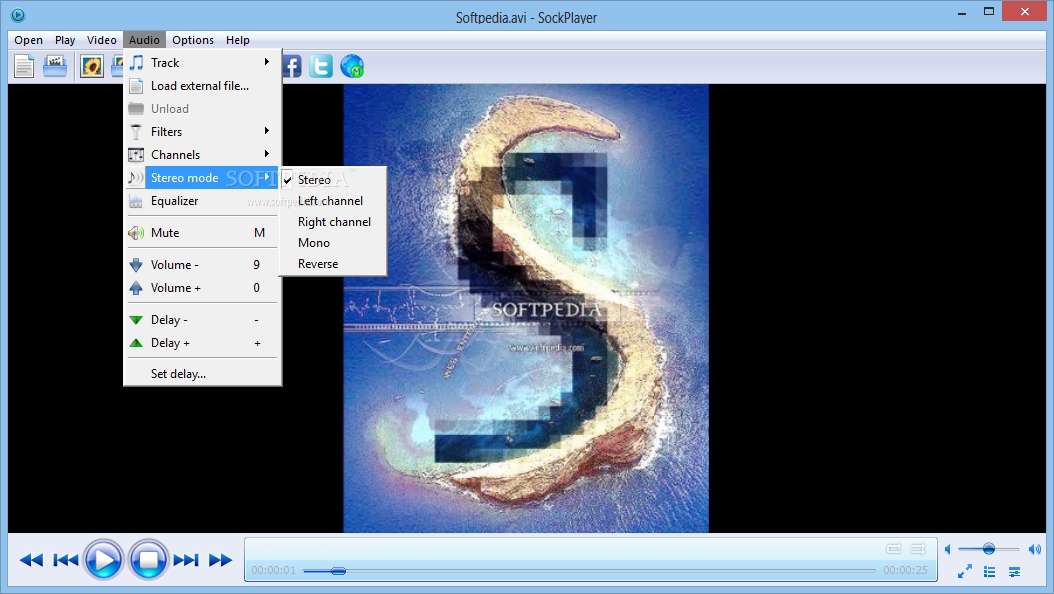Click the total duration 00:00:25
Image resolution: width=1054 pixels, height=594 pixels.
(x=905, y=570)
